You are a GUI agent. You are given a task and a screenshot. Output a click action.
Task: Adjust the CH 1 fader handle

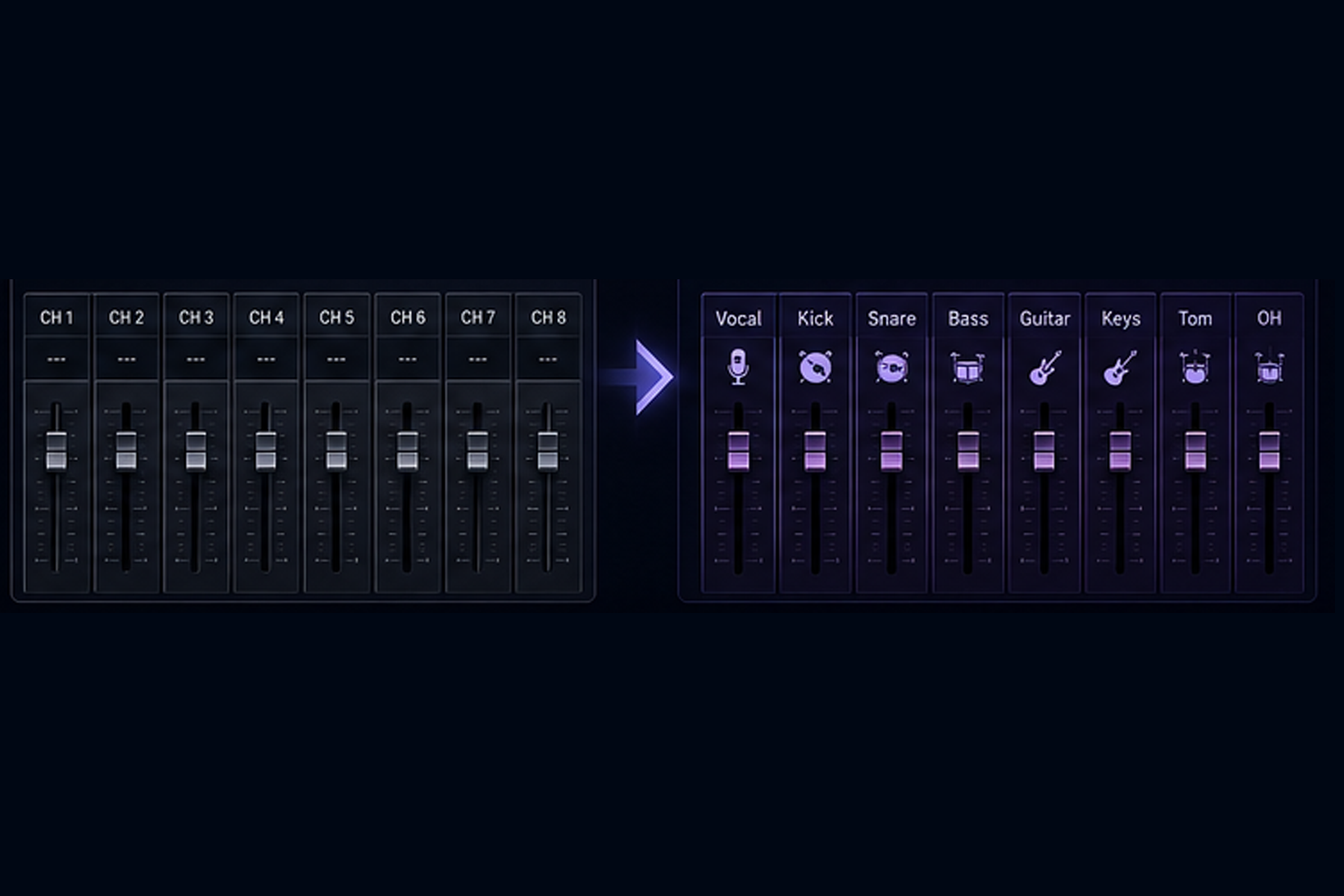pos(56,451)
